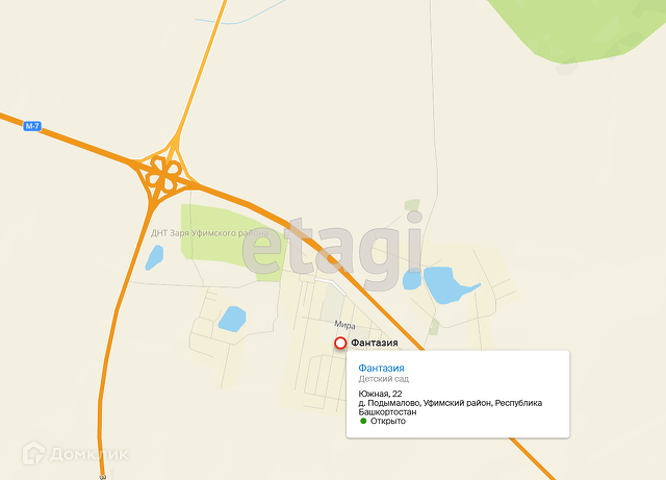Click the ДНТ Заря Уфимского района label

pyautogui.click(x=209, y=233)
